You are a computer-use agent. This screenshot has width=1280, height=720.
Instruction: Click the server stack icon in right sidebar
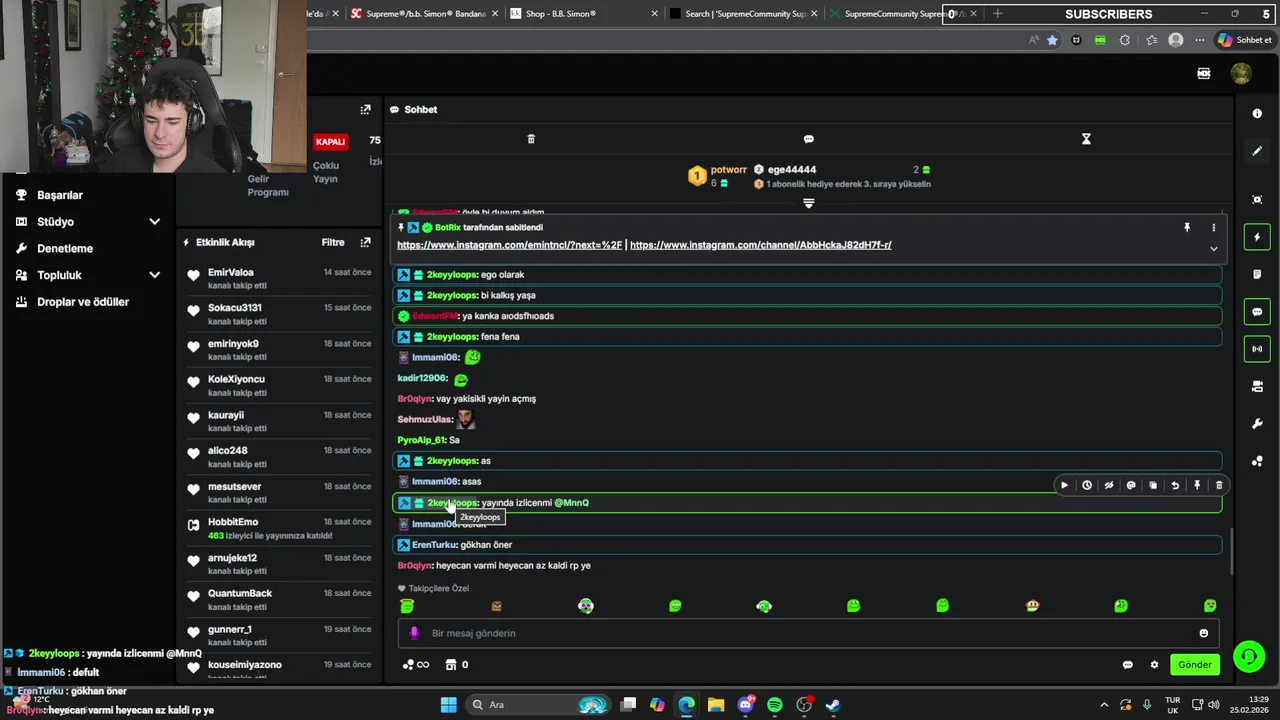coord(1257,387)
